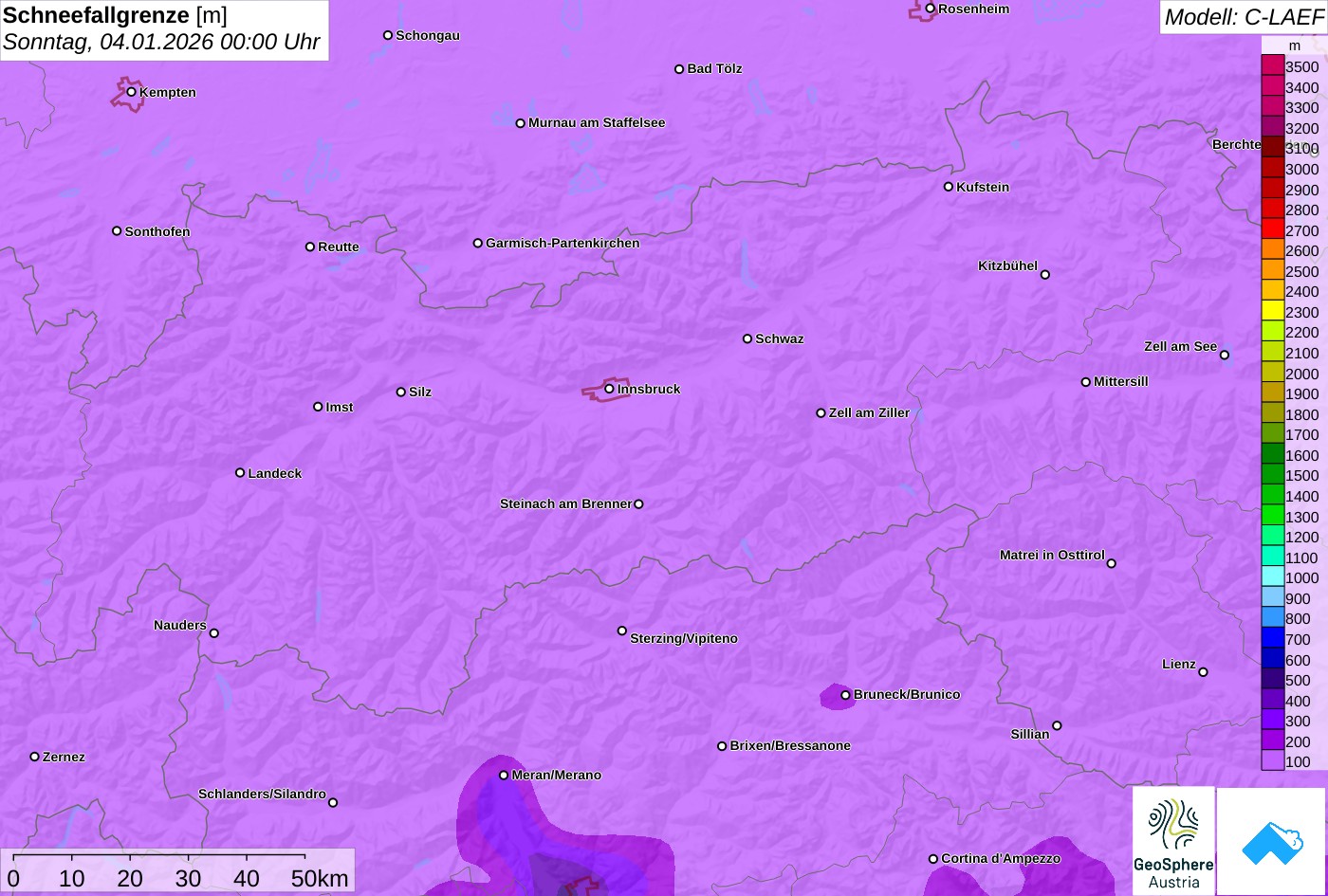Screen dimensions: 1328x896
Task: Click the Kufstein map marker dot
Action: 948,187
